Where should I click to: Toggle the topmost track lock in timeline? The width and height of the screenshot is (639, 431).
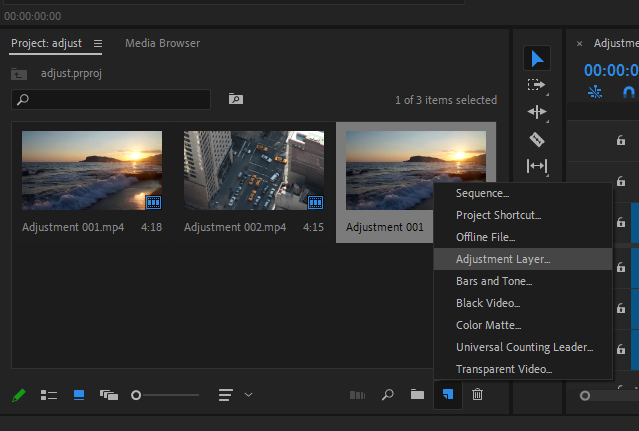[x=621, y=142]
